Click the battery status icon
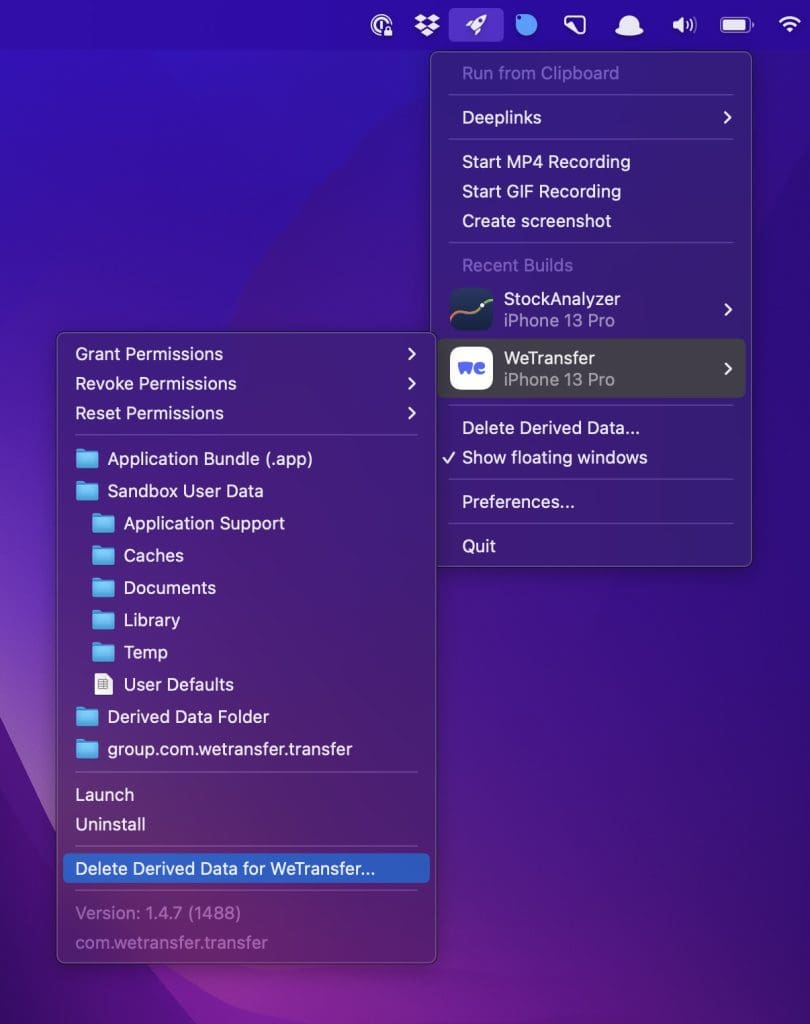The width and height of the screenshot is (810, 1024). click(x=737, y=25)
